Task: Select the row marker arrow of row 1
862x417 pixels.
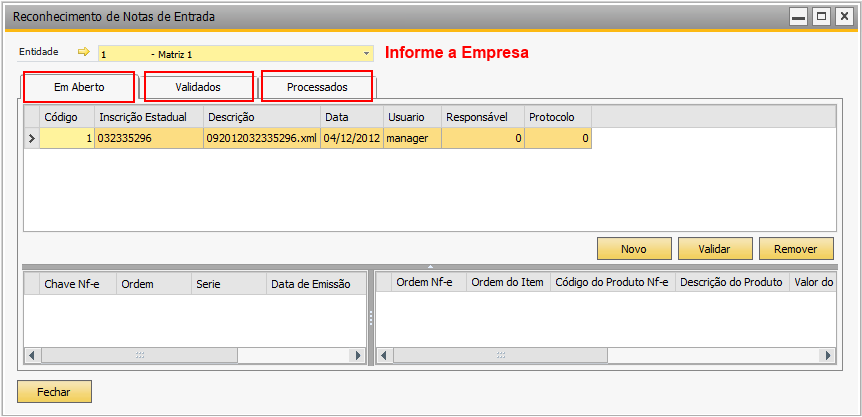Action: [x=32, y=138]
